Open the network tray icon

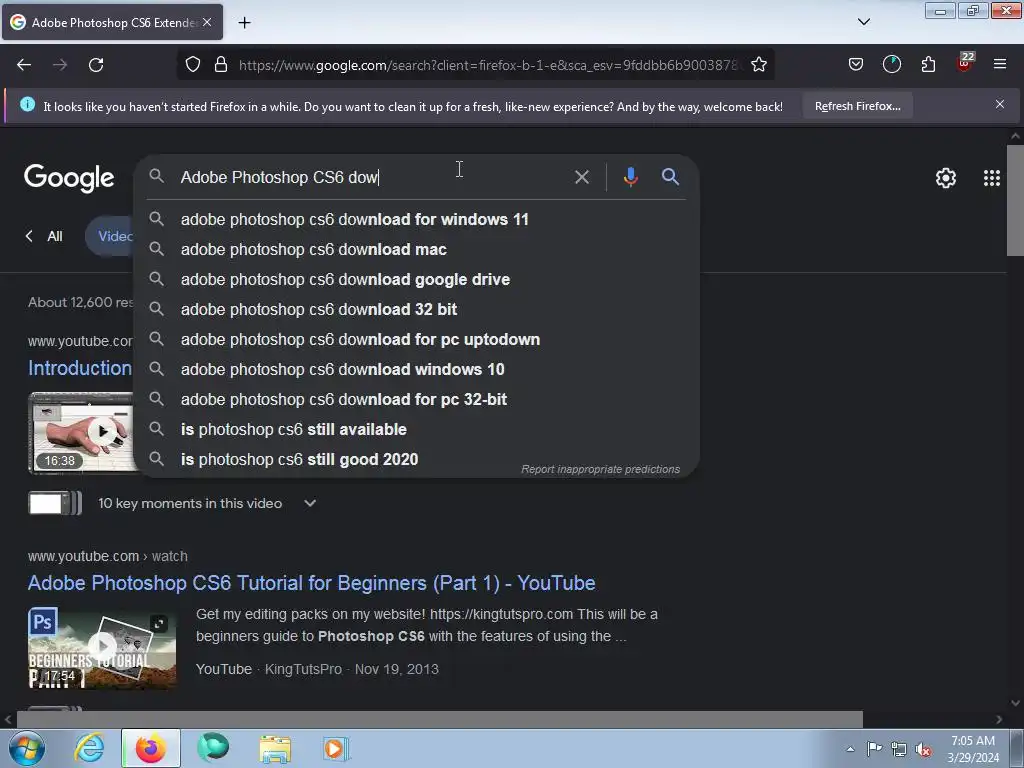tap(899, 749)
